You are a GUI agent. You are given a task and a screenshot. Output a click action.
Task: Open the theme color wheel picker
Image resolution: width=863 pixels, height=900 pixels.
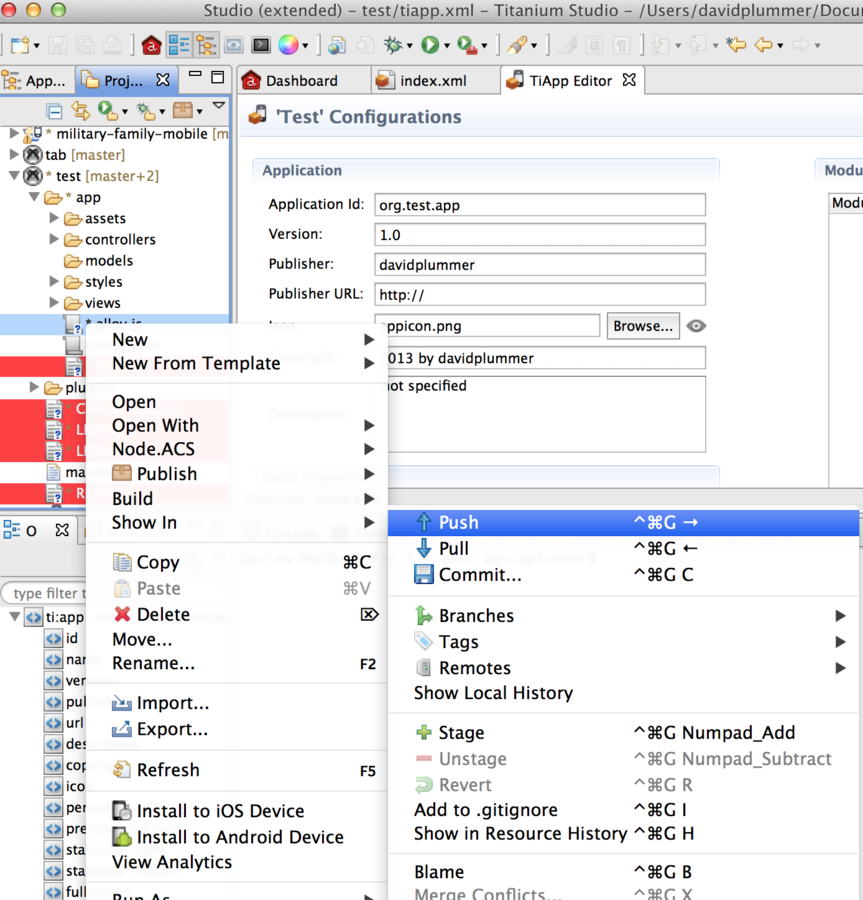point(288,45)
